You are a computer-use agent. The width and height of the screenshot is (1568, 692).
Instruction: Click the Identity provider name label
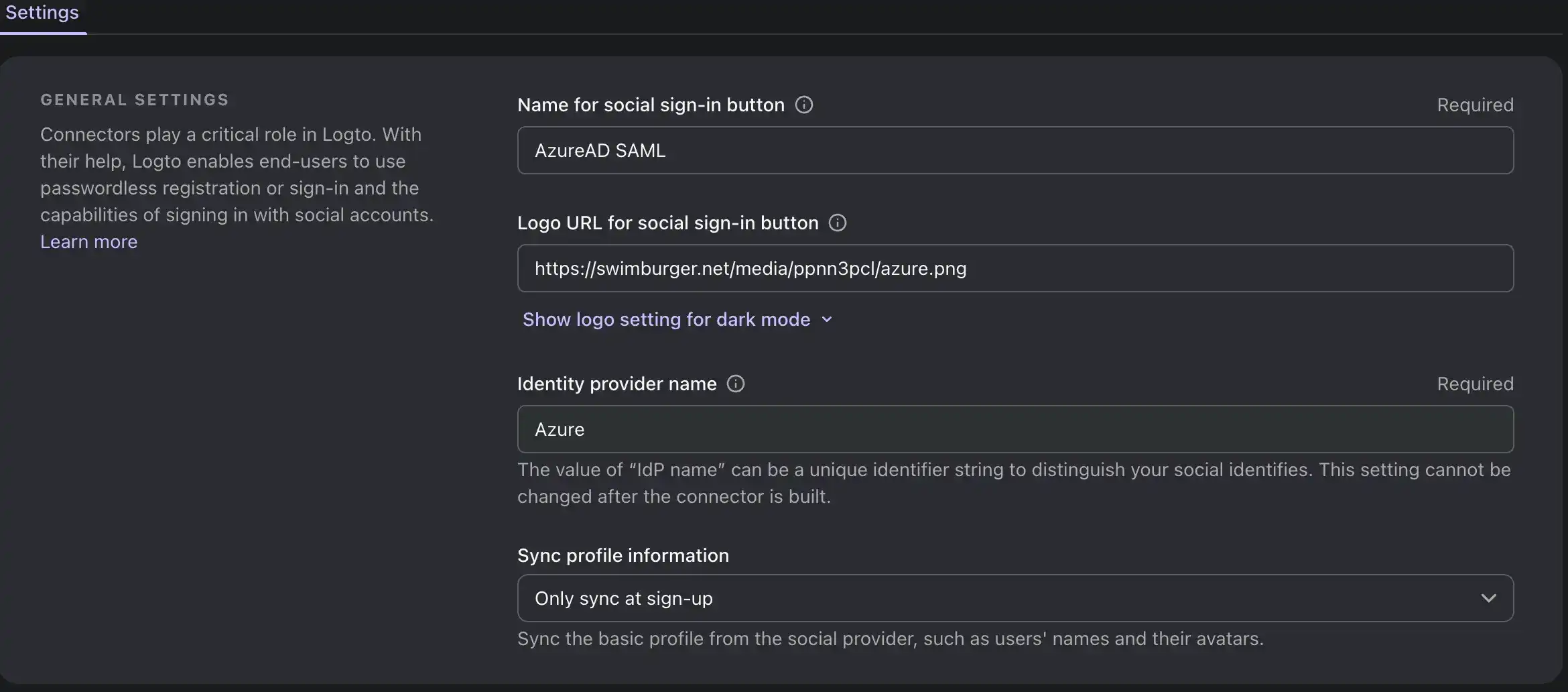[616, 384]
